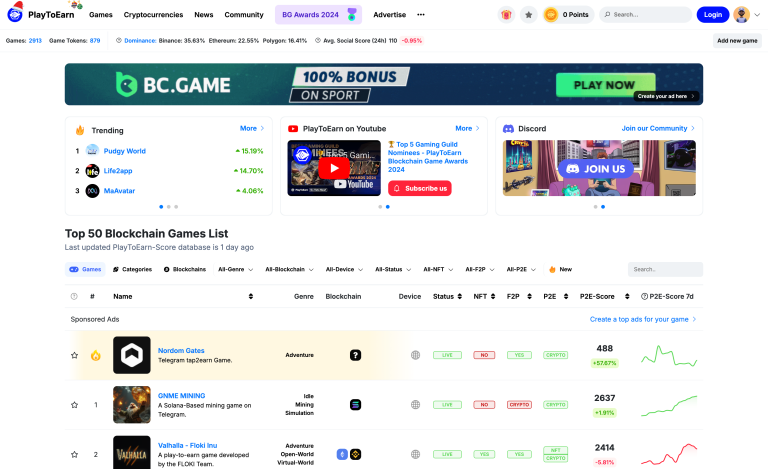Open Join our Community link
Screen dimensions: 768x469
[658, 128]
